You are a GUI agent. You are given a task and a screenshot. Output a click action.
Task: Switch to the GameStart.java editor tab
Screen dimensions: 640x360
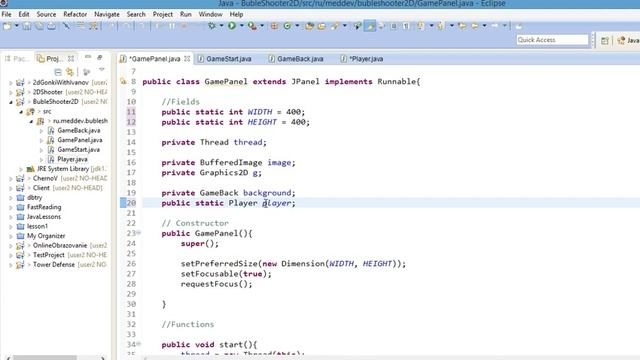coord(225,59)
